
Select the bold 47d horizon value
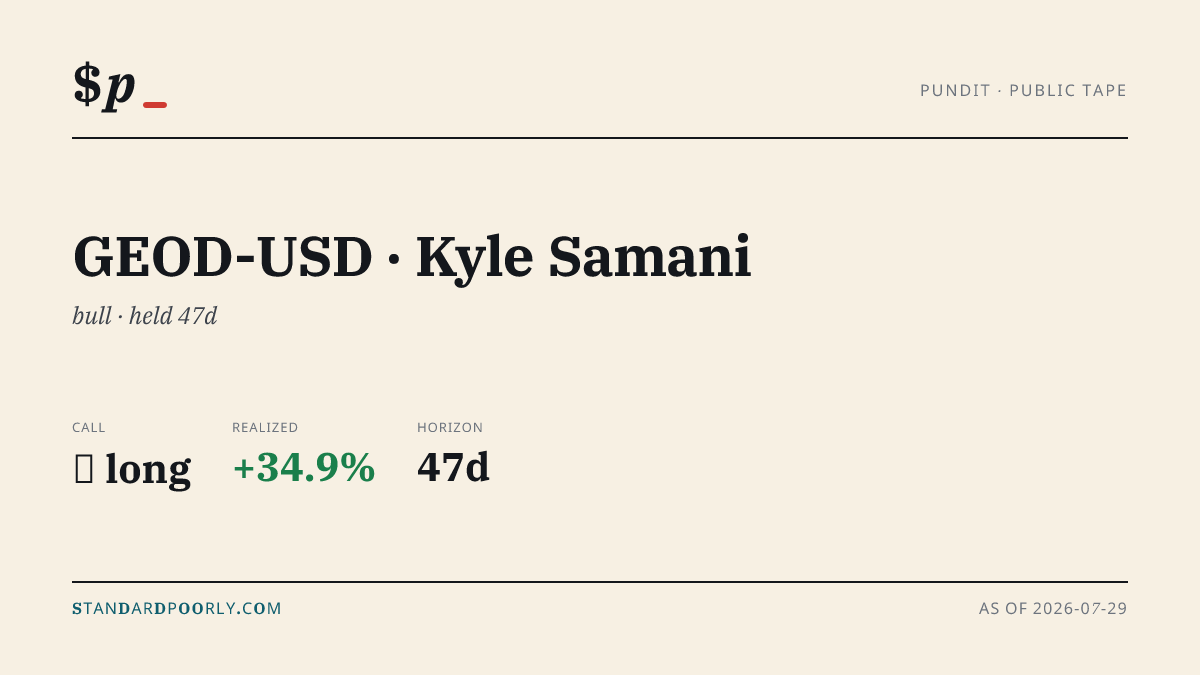click(453, 468)
